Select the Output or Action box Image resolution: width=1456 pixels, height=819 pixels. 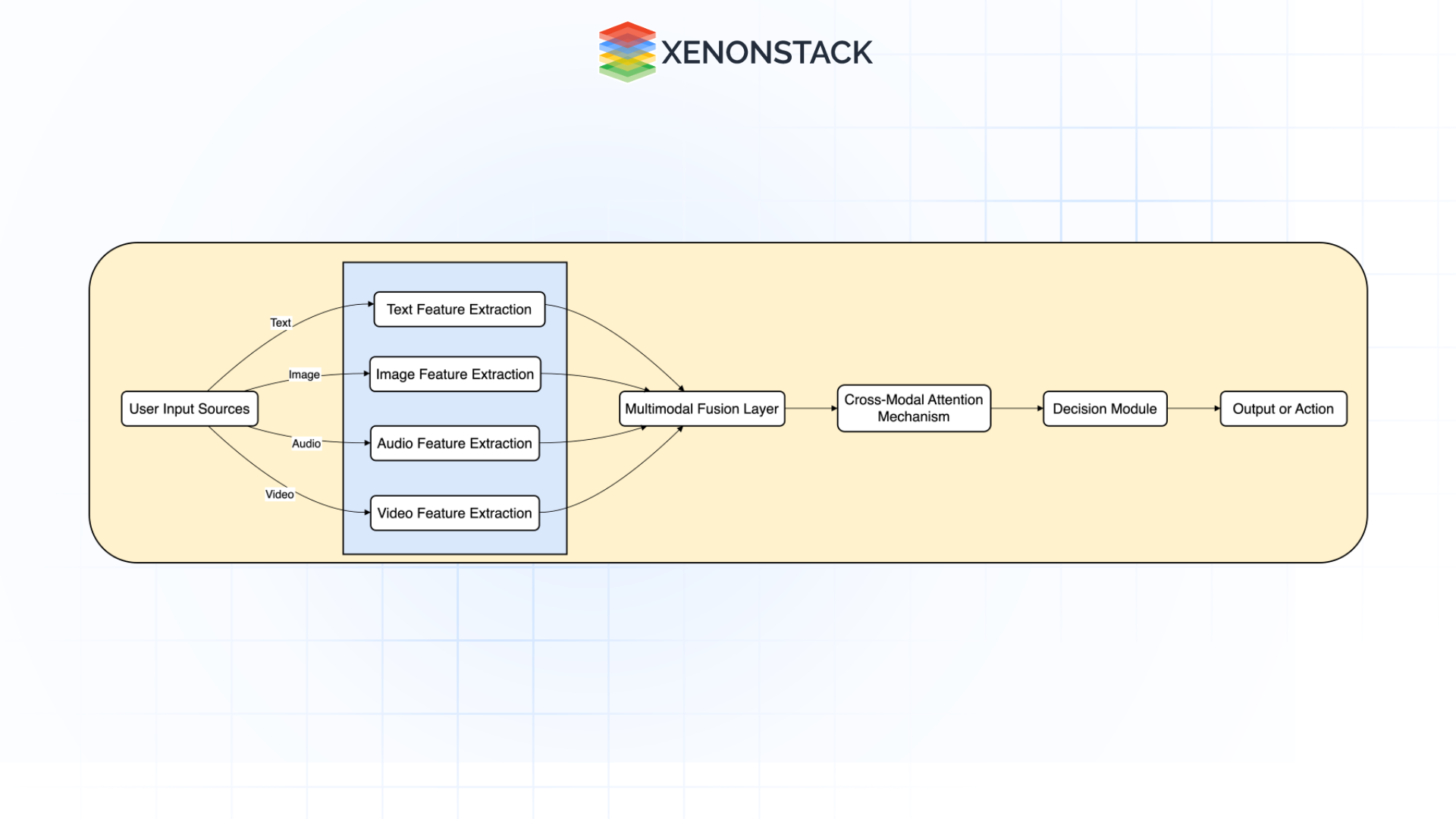pyautogui.click(x=1282, y=409)
